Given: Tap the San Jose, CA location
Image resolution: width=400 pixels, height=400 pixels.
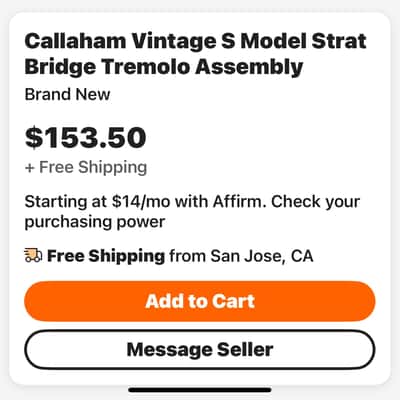Looking at the screenshot, I should 262,256.
